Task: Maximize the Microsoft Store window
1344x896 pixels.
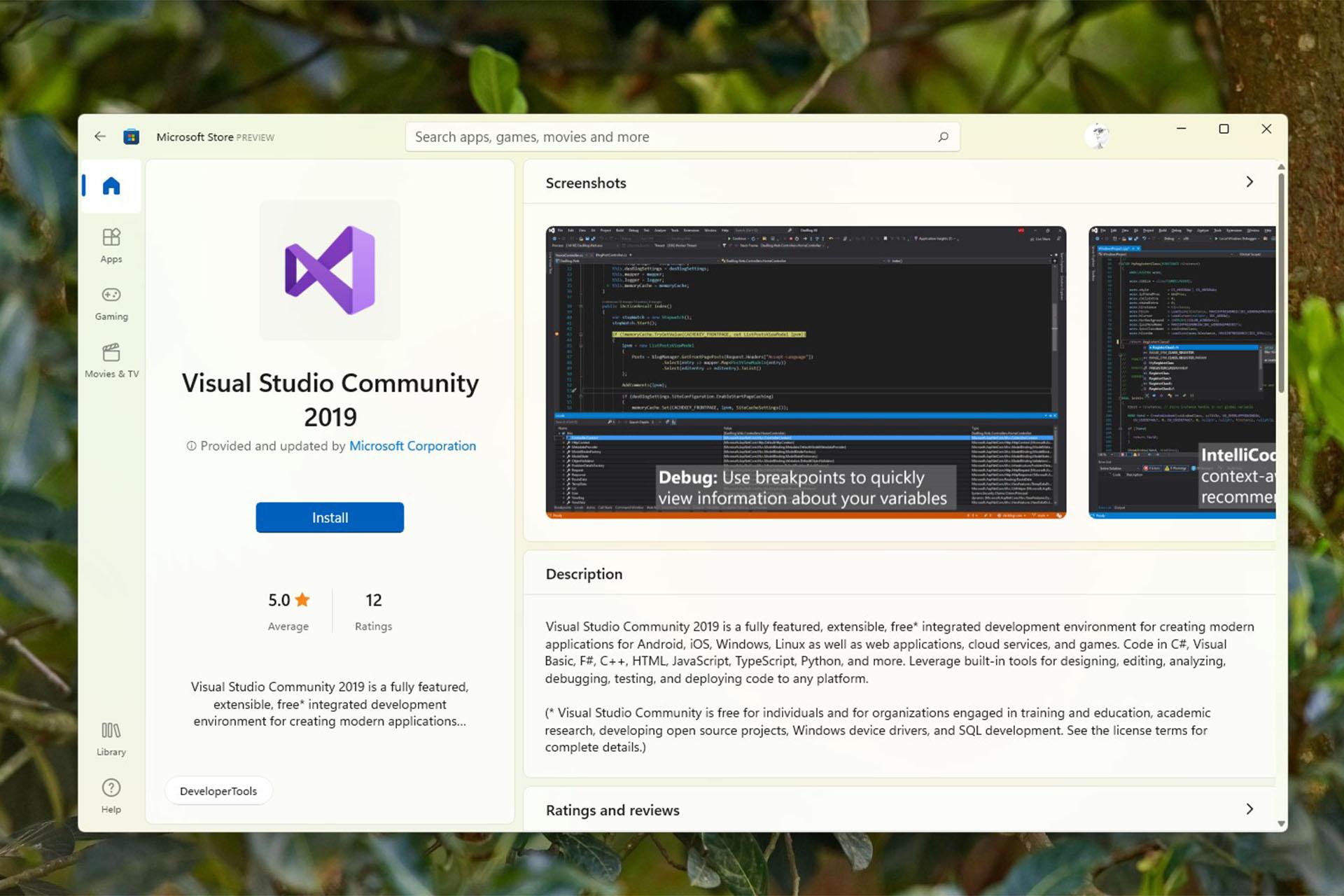Action: point(1224,129)
